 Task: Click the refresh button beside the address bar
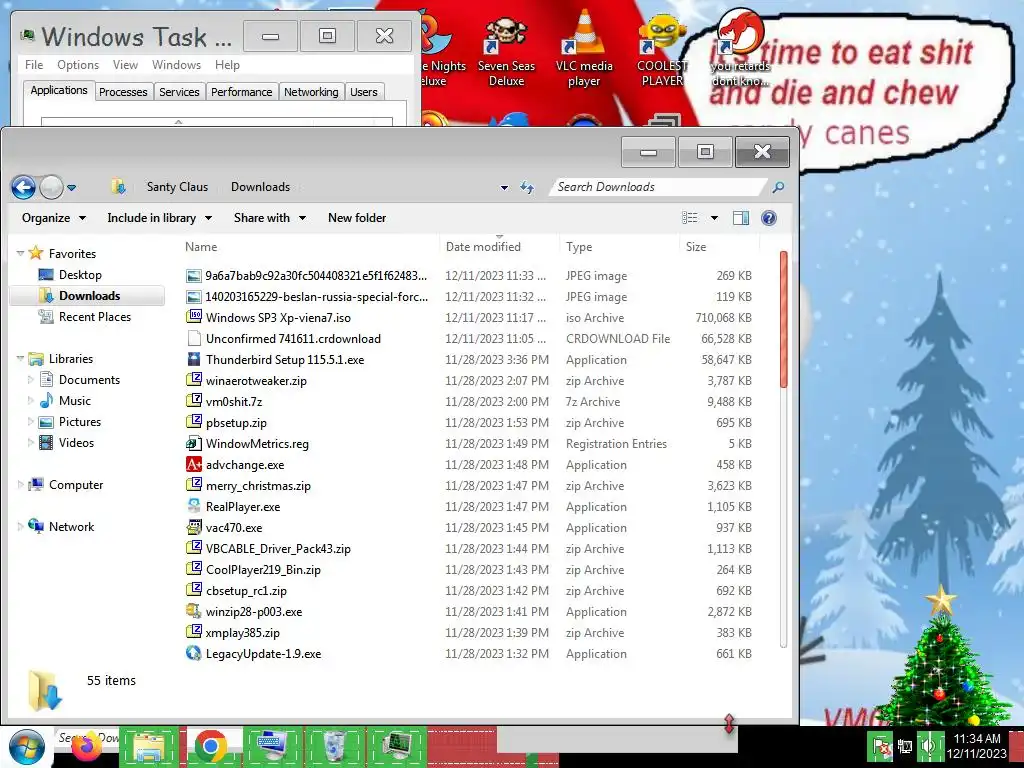pyautogui.click(x=527, y=187)
